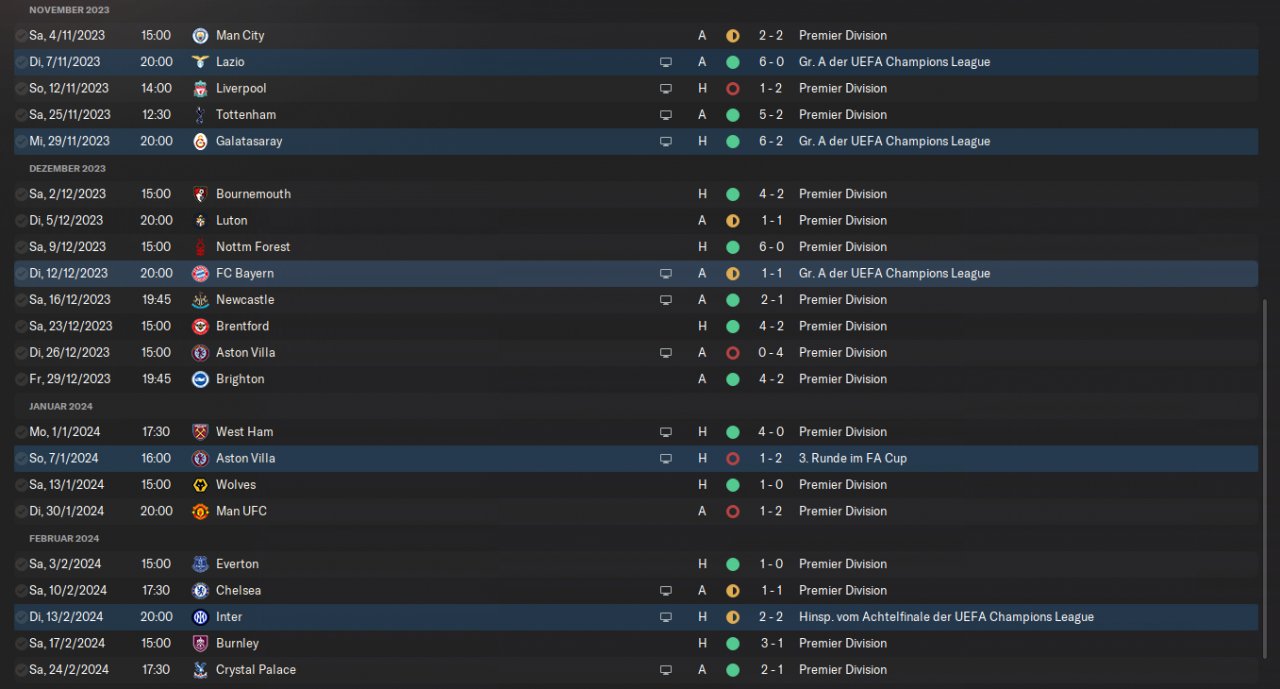Screen dimensions: 1280x689
Task: Toggle the check circle on Crystal Palace row
Action: (x=21, y=670)
